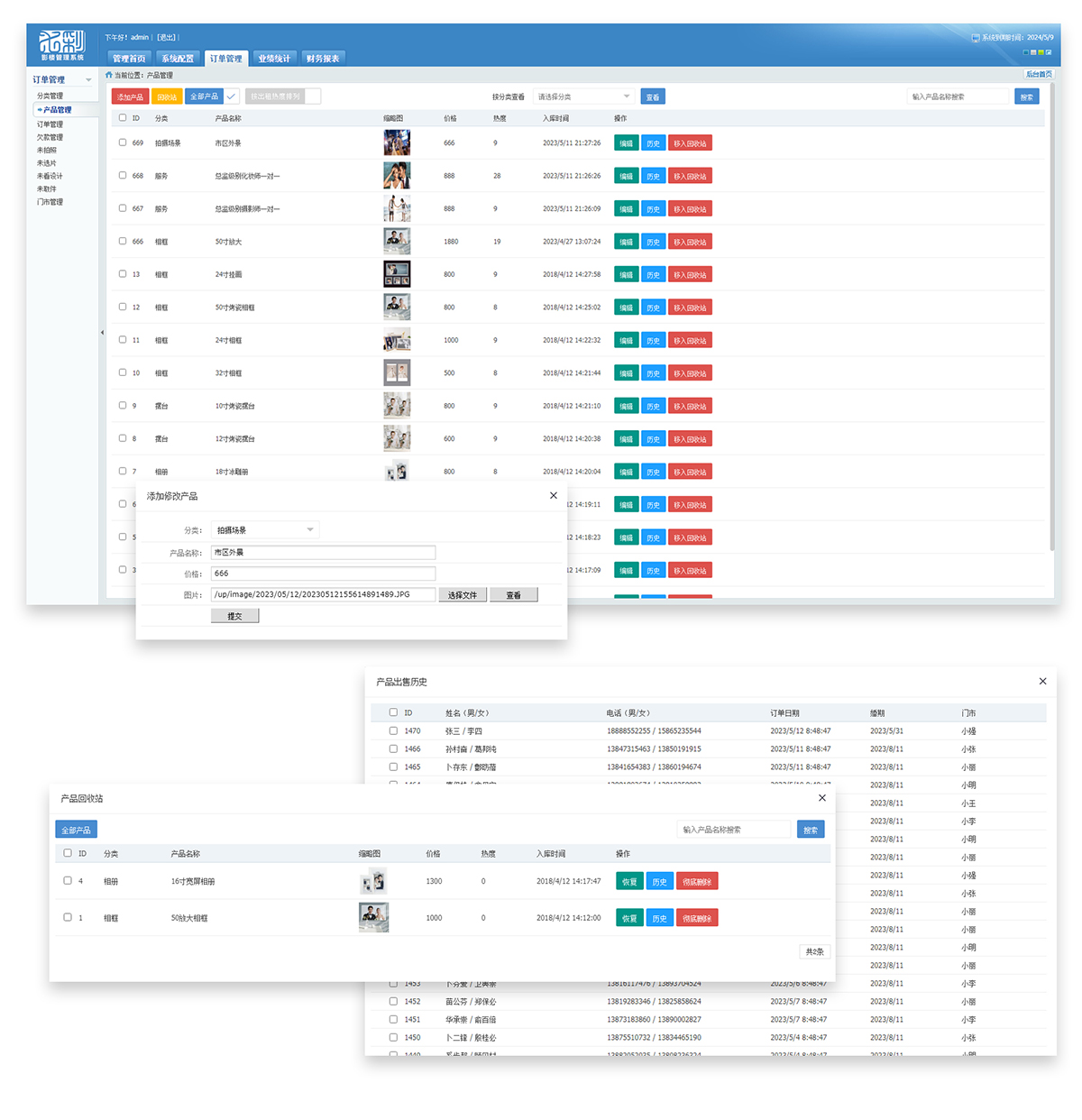Screen dimensions: 1082x1120
Task: Open the thumbnail image of product 669
Action: [x=397, y=142]
